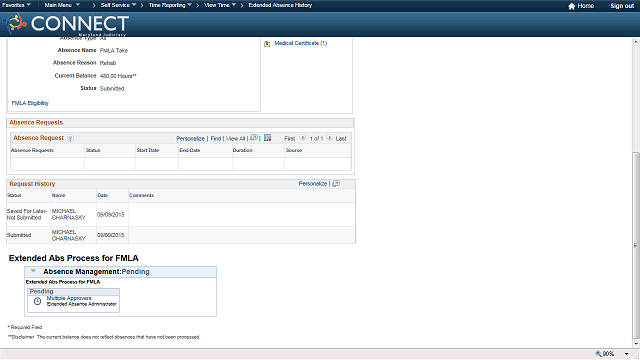Click Find in Absence Request grid
640x360 pixels.
(216, 139)
